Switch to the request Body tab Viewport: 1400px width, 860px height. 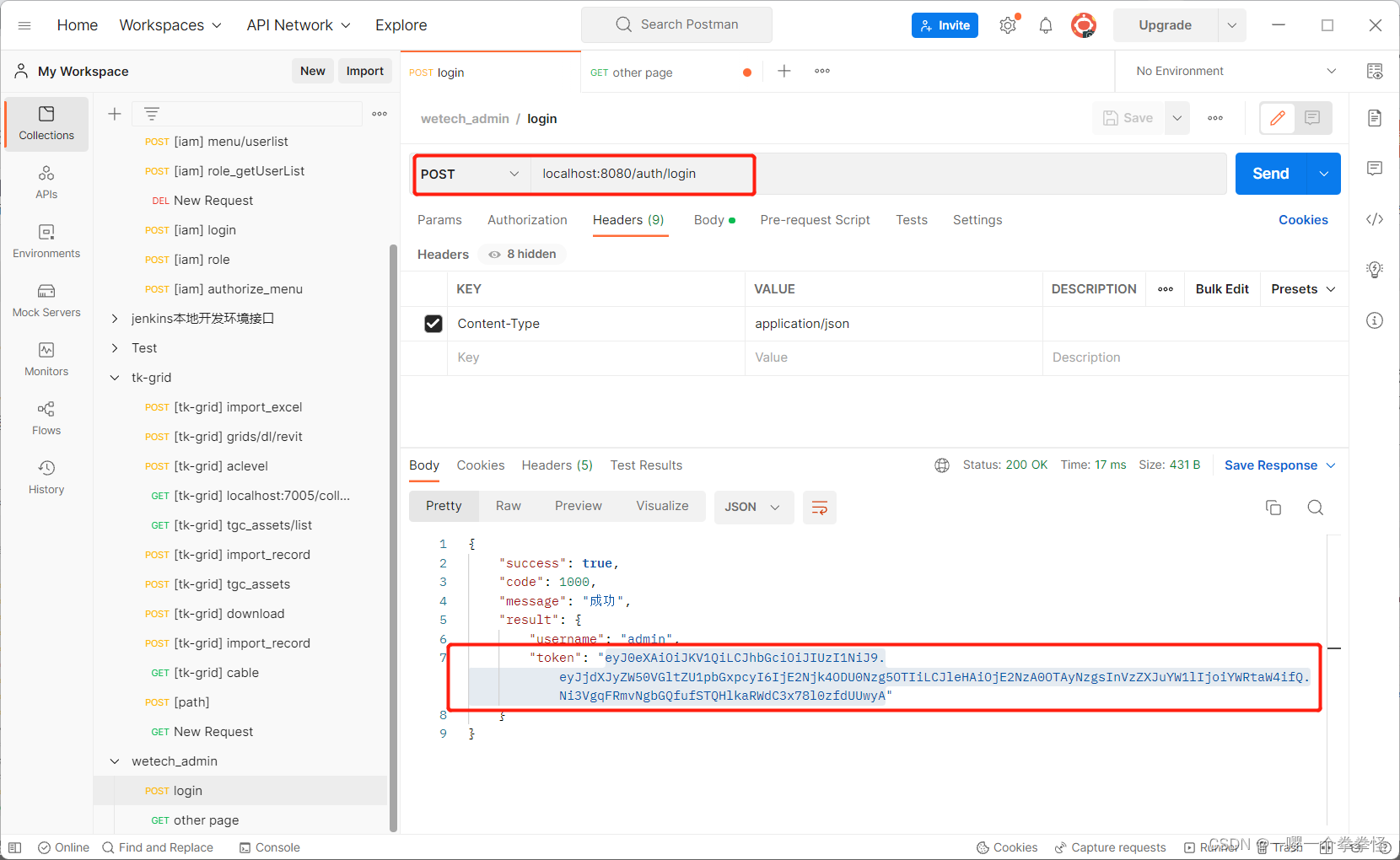tap(714, 220)
